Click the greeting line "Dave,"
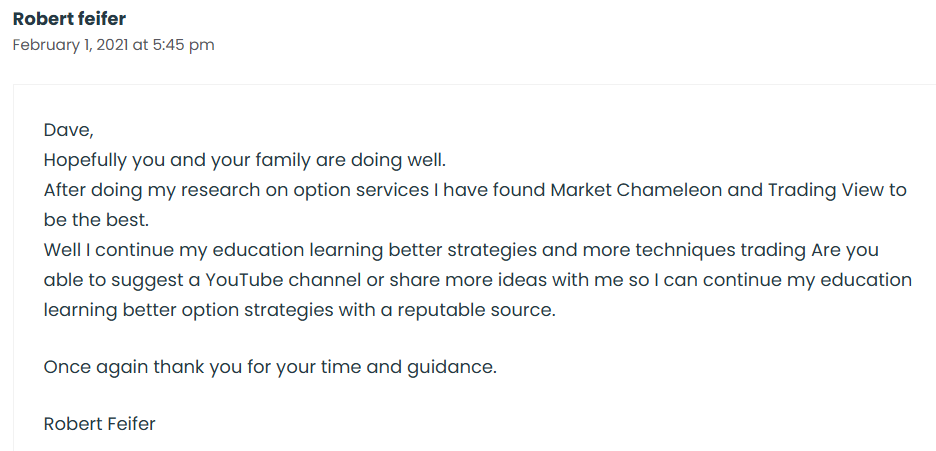Viewport: 936px width, 451px height. pyautogui.click(x=69, y=130)
